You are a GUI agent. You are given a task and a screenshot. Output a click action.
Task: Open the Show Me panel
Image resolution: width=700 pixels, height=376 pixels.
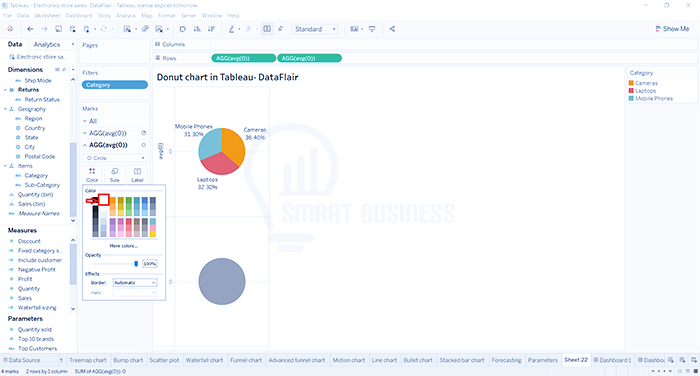[672, 29]
